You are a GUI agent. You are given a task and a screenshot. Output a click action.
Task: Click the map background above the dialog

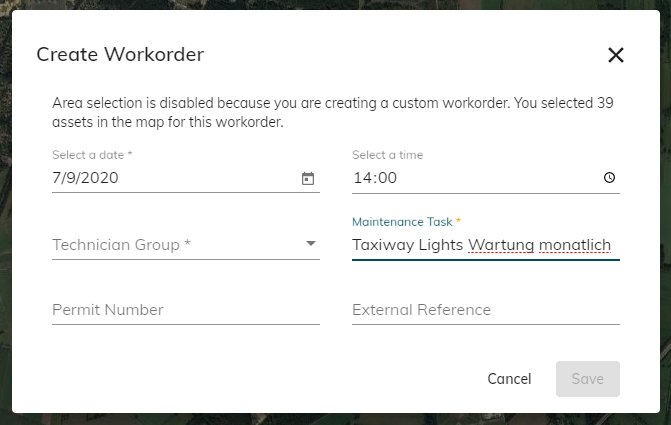335,4
